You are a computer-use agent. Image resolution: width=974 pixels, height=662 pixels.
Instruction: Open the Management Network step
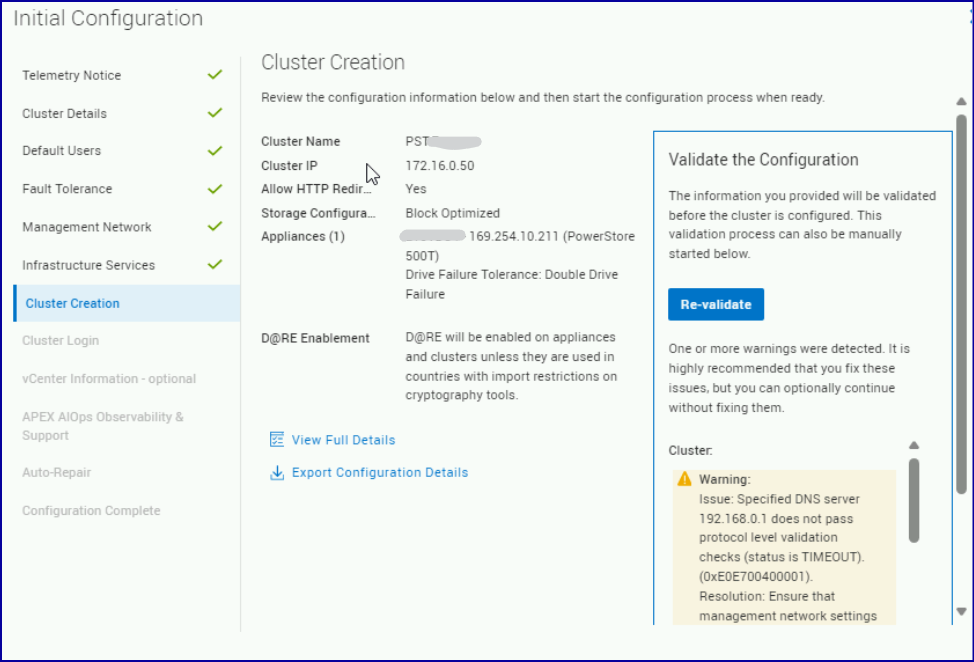(87, 227)
